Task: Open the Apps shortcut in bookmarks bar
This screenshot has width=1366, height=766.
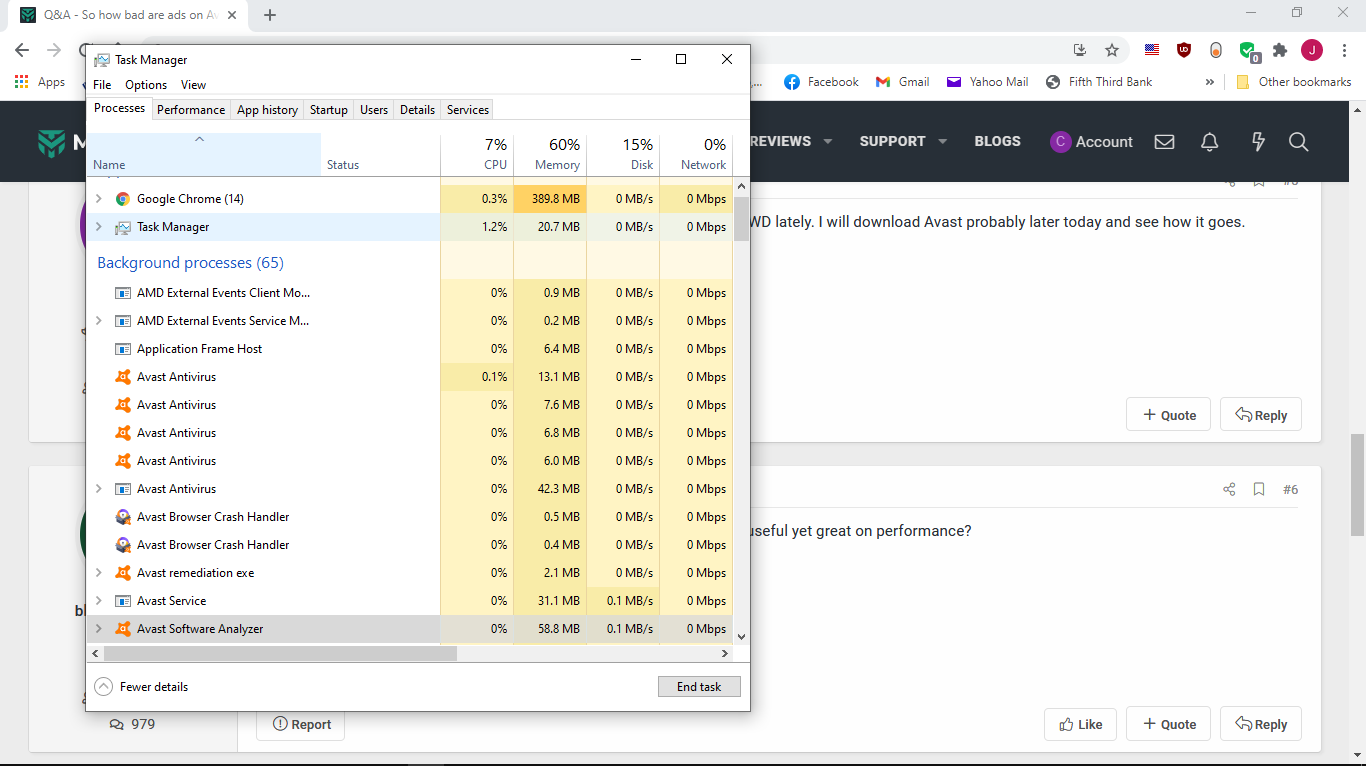Action: point(40,82)
